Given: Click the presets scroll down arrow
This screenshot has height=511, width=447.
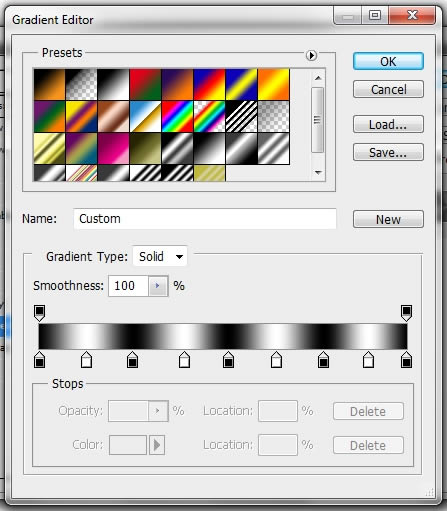Looking at the screenshot, I should 318,172.
